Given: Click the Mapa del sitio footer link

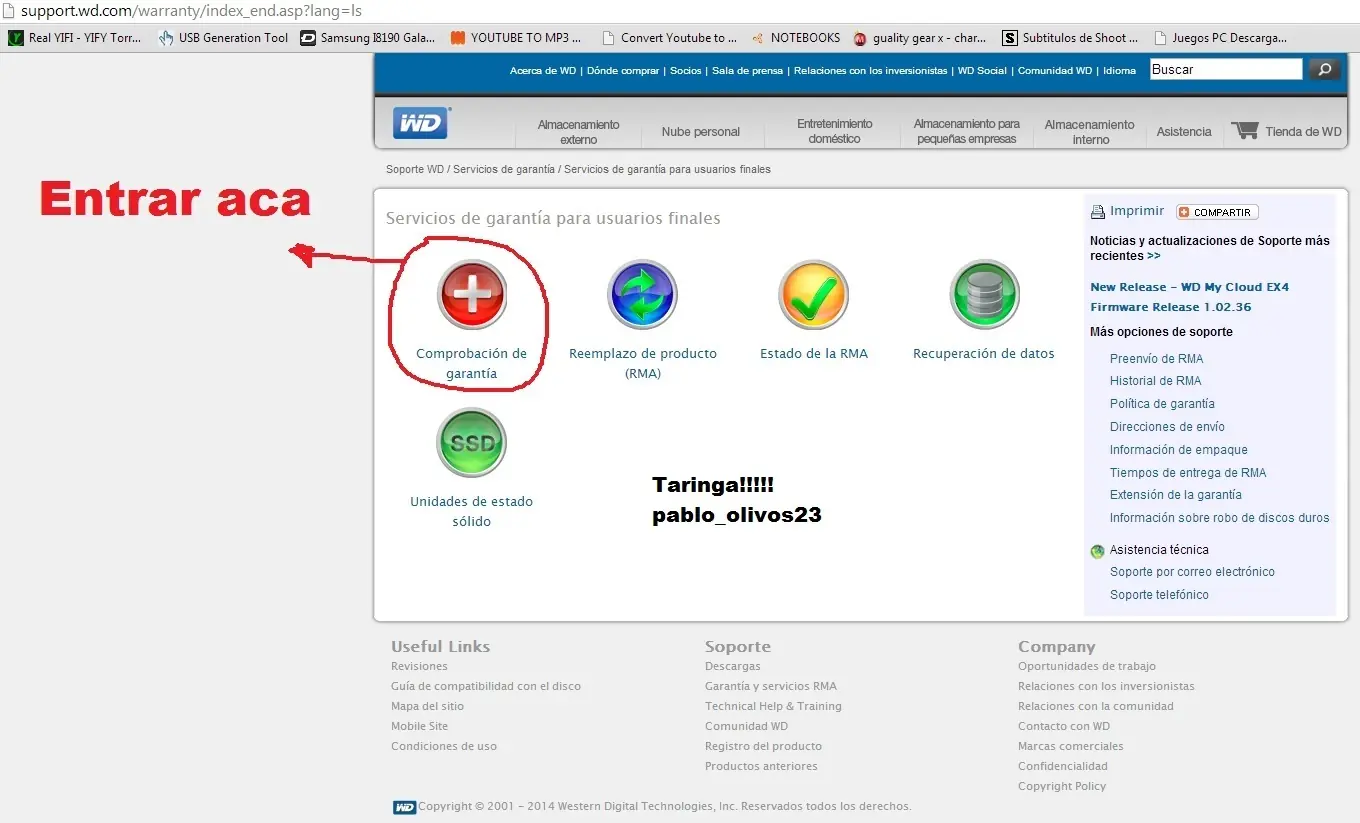Looking at the screenshot, I should (427, 707).
